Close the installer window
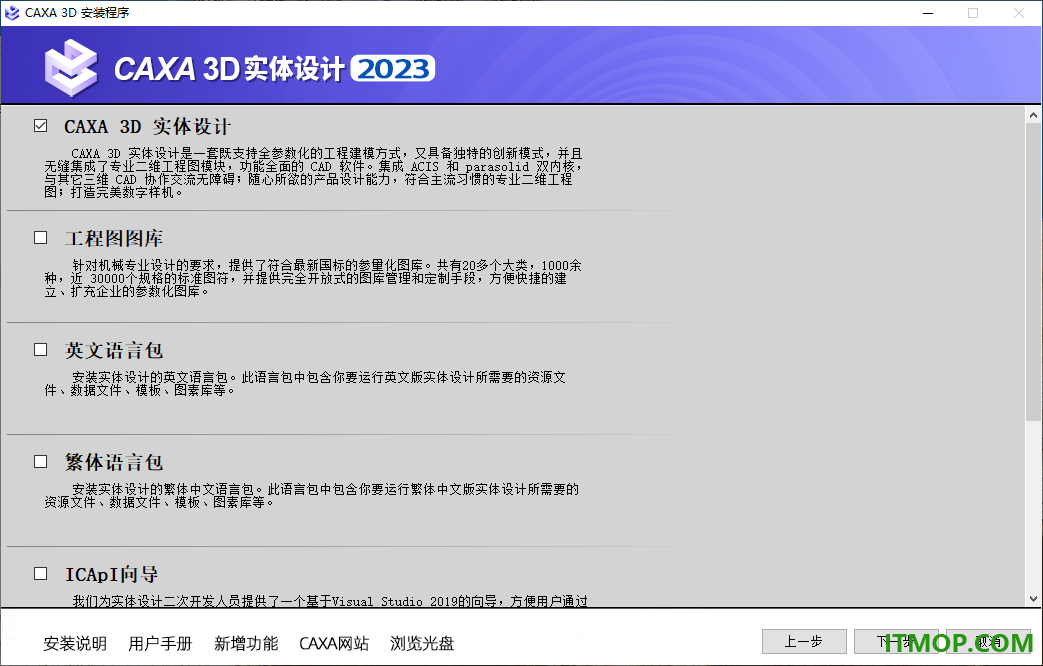Screen dimensions: 1043x666 1018,13
